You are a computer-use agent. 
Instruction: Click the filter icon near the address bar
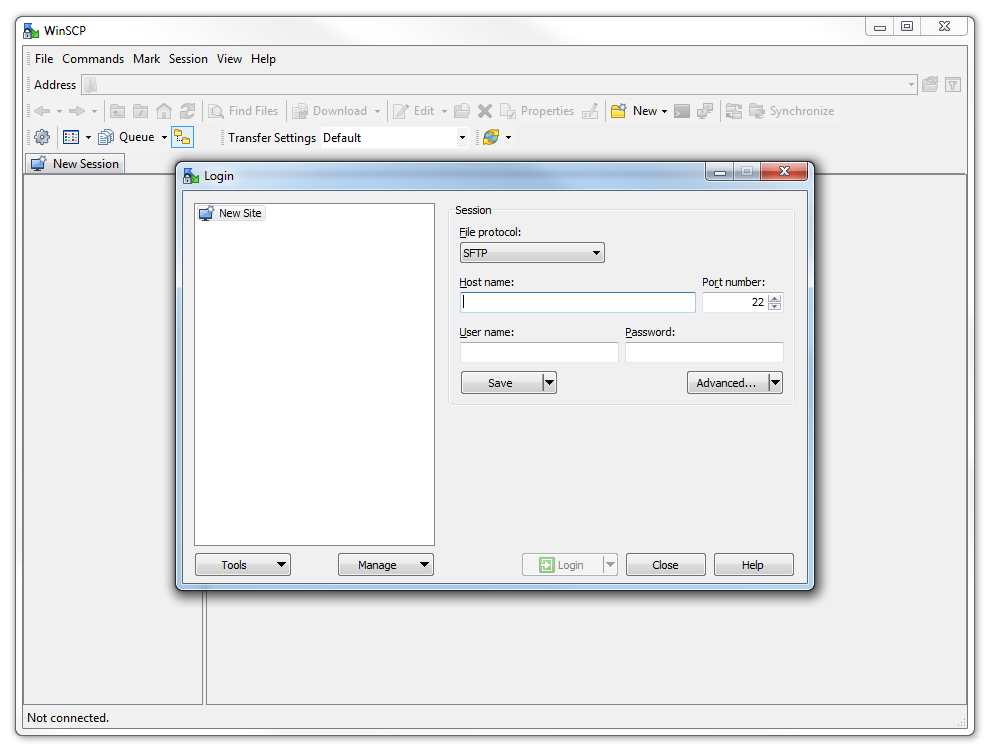[953, 85]
